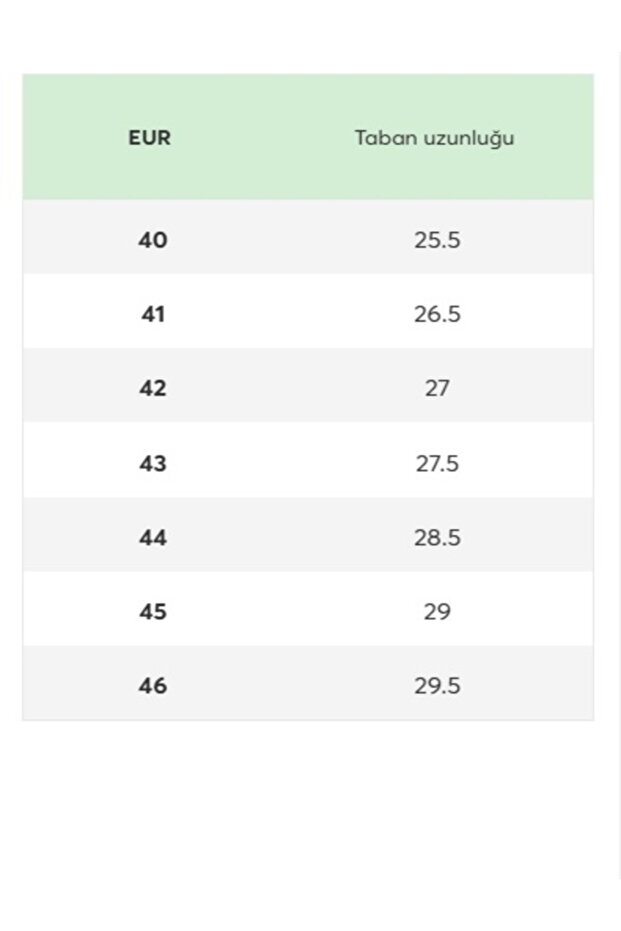The width and height of the screenshot is (621, 931).
Task: Select EUR size 44 cell
Action: click(153, 537)
